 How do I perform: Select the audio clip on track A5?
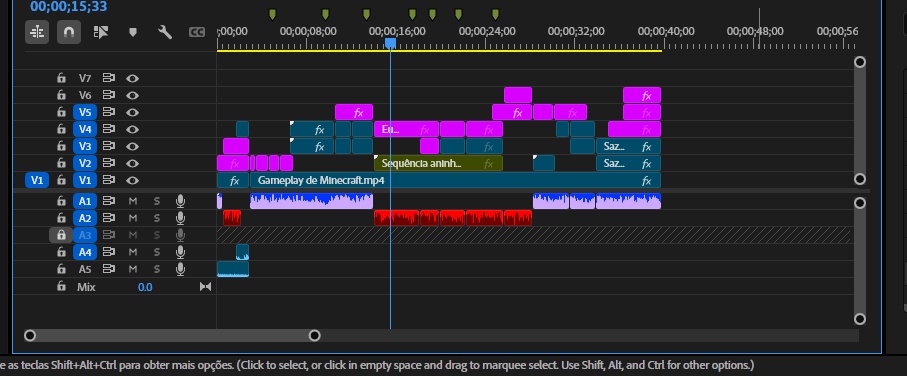pyautogui.click(x=233, y=269)
